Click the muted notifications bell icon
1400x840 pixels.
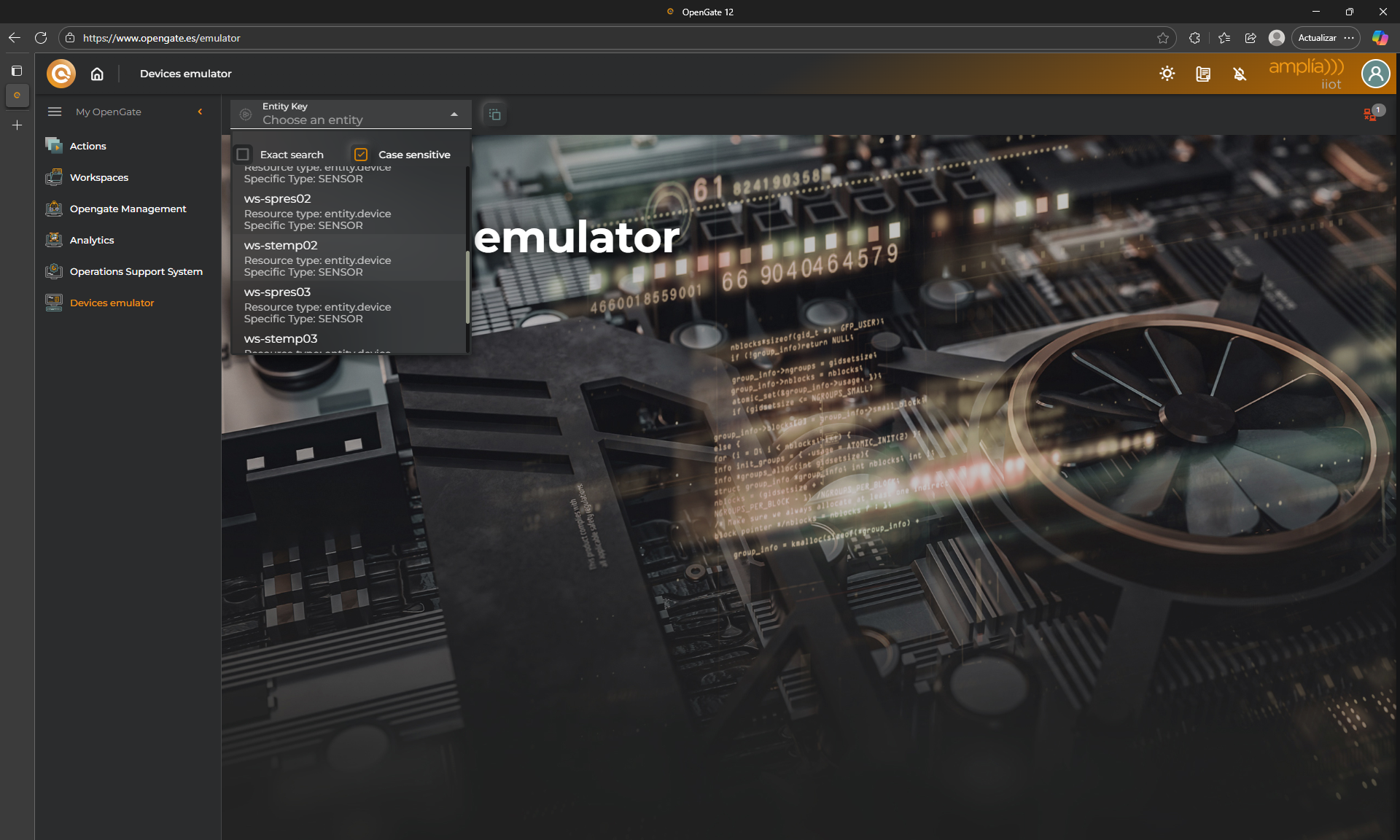1240,74
